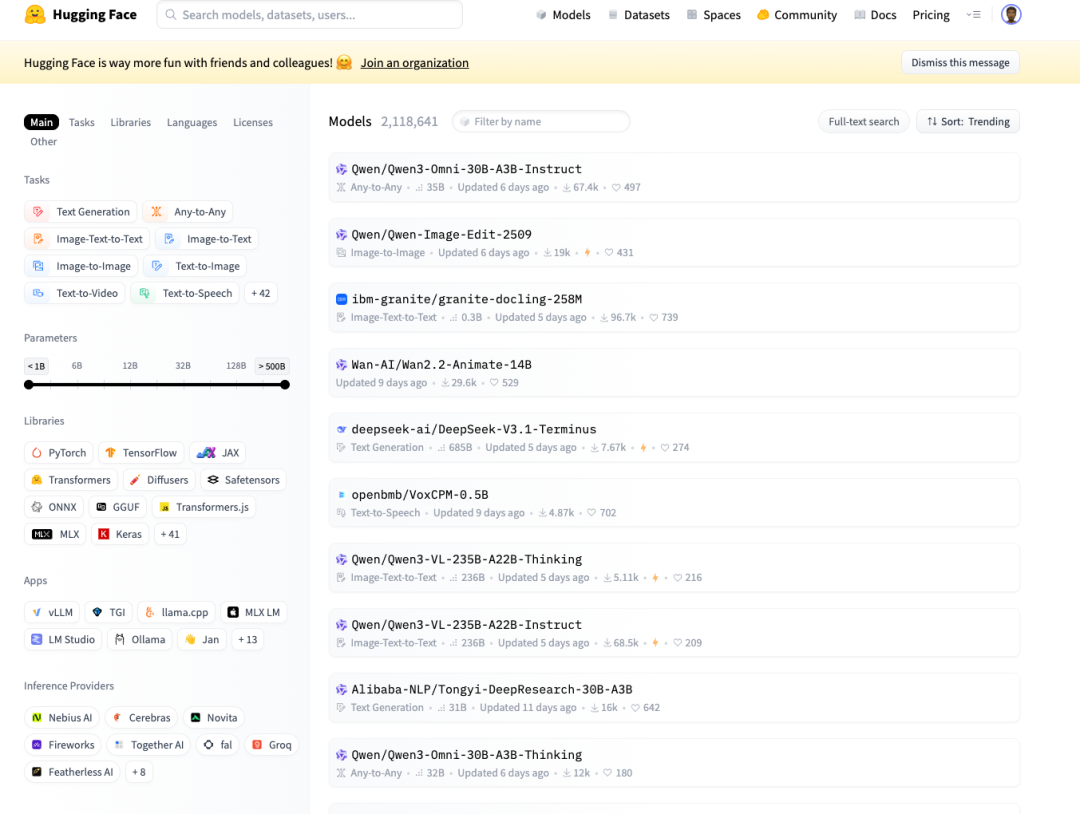
Task: Click the TGI app icon
Action: point(97,613)
